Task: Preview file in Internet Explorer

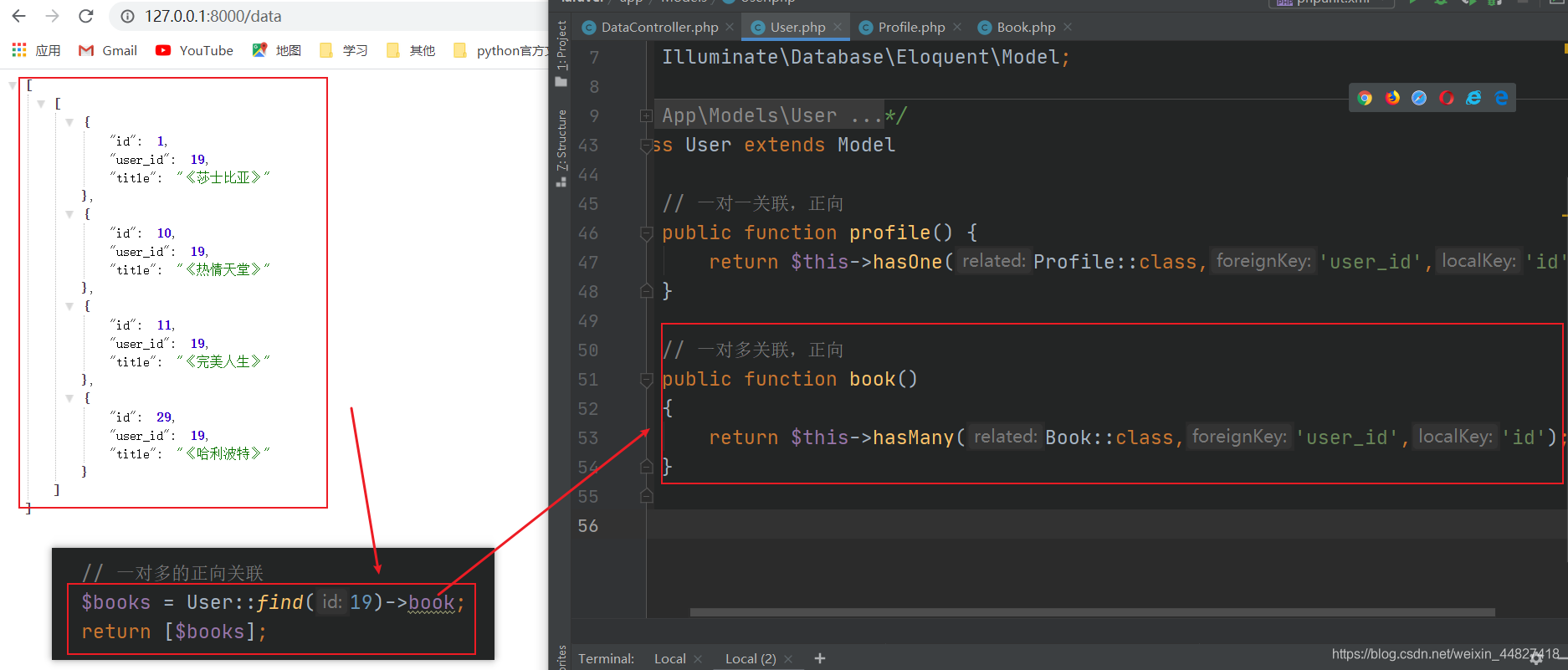Action: coord(1473,98)
